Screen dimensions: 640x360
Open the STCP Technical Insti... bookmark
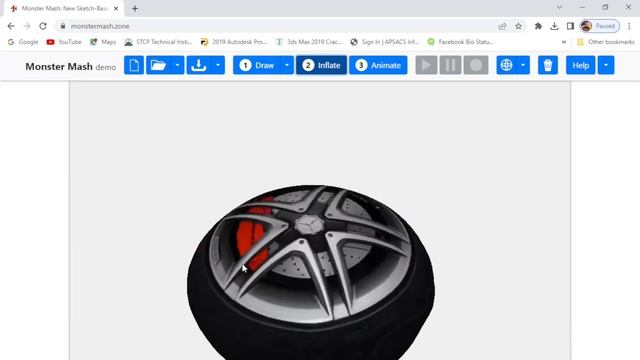158,42
